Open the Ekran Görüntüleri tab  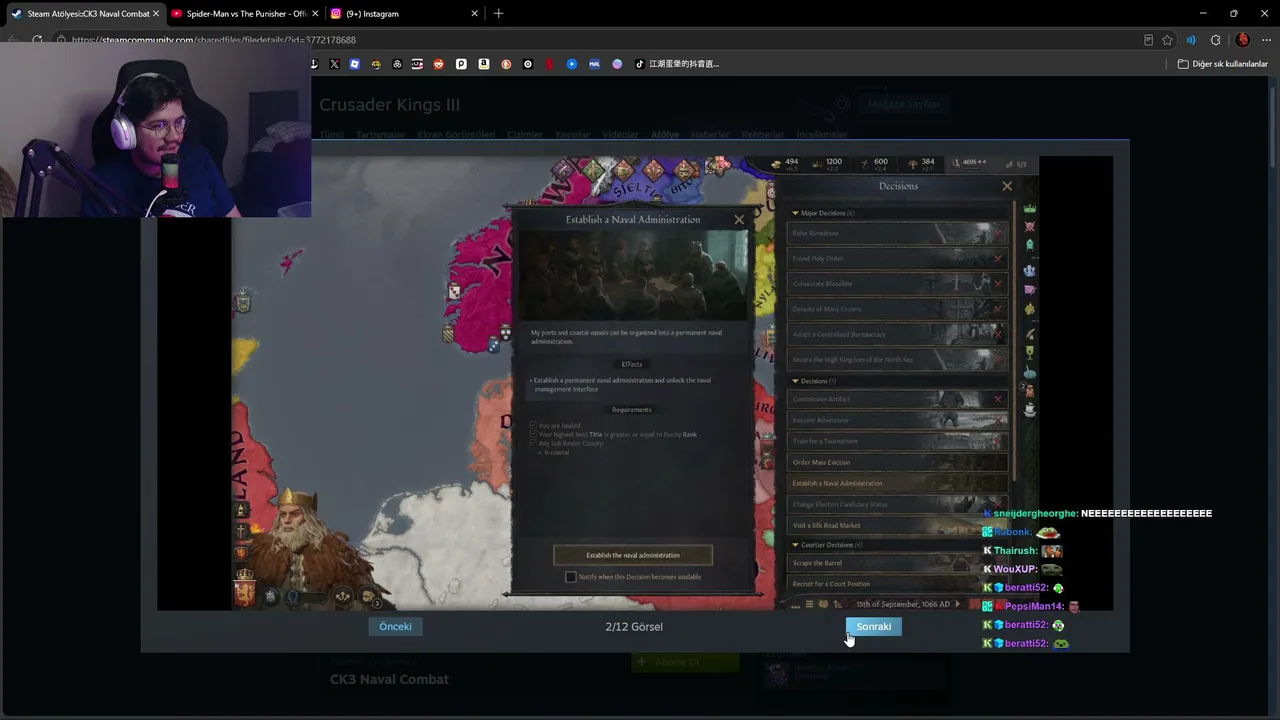coord(456,135)
